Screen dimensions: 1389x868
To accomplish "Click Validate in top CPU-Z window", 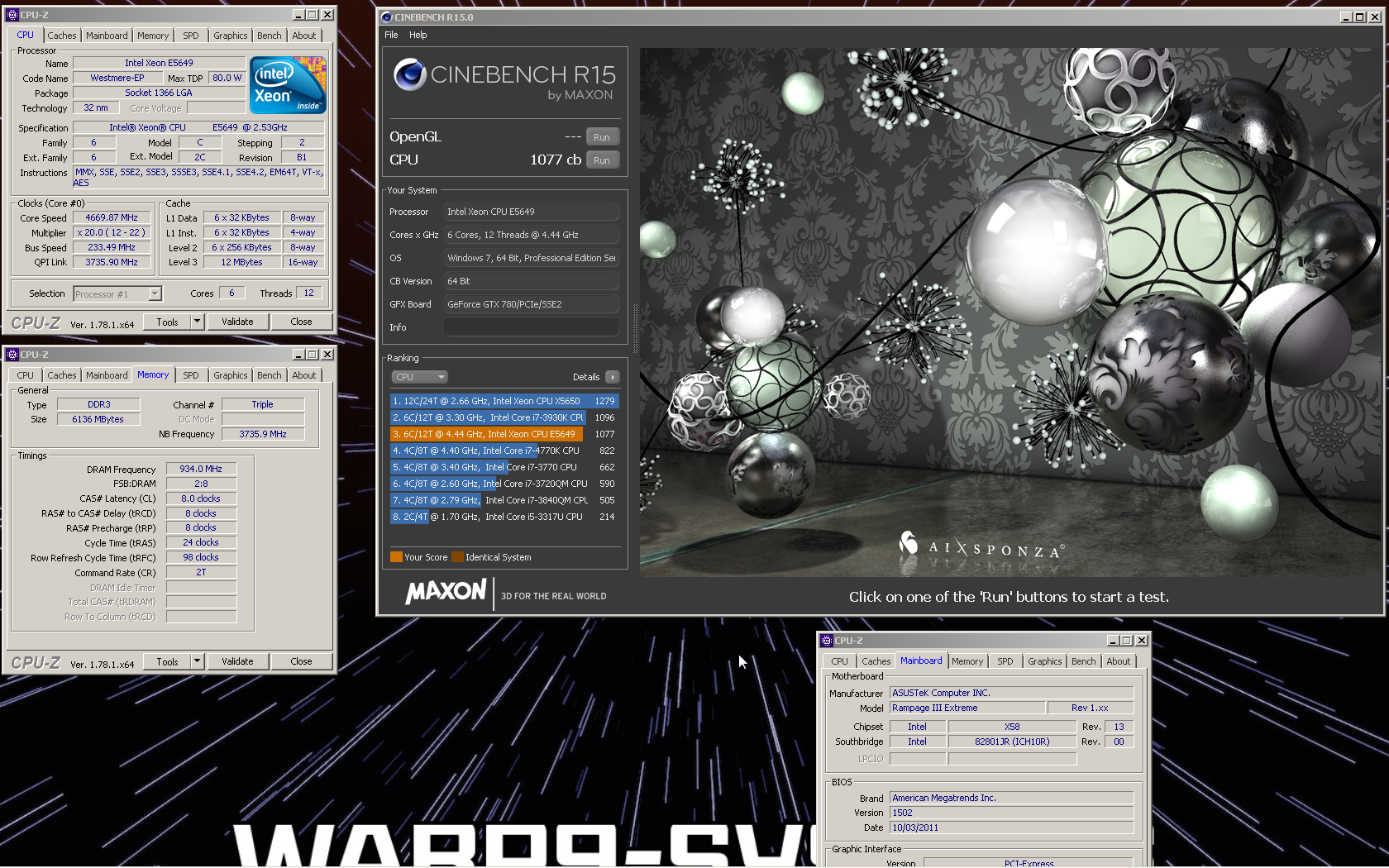I will coord(237,322).
